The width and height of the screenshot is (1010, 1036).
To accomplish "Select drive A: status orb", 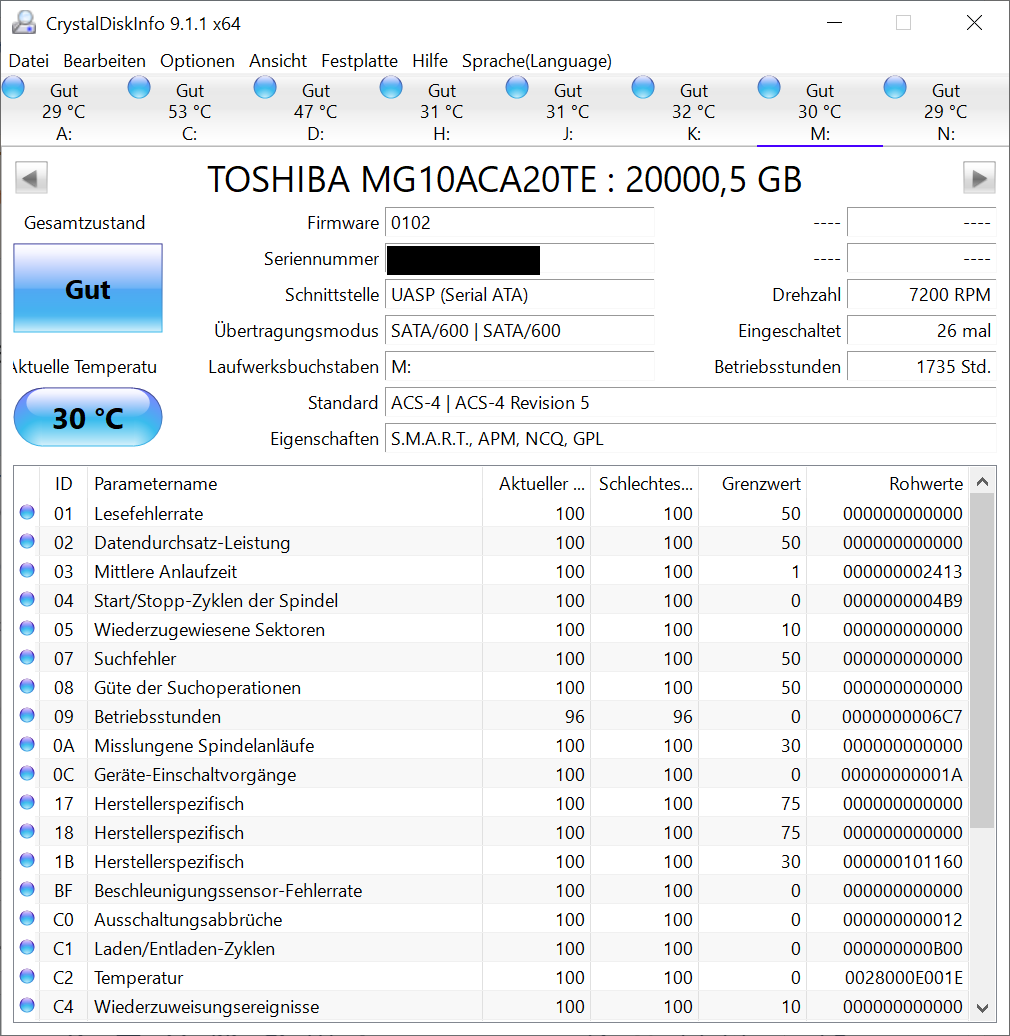I will pos(13,87).
